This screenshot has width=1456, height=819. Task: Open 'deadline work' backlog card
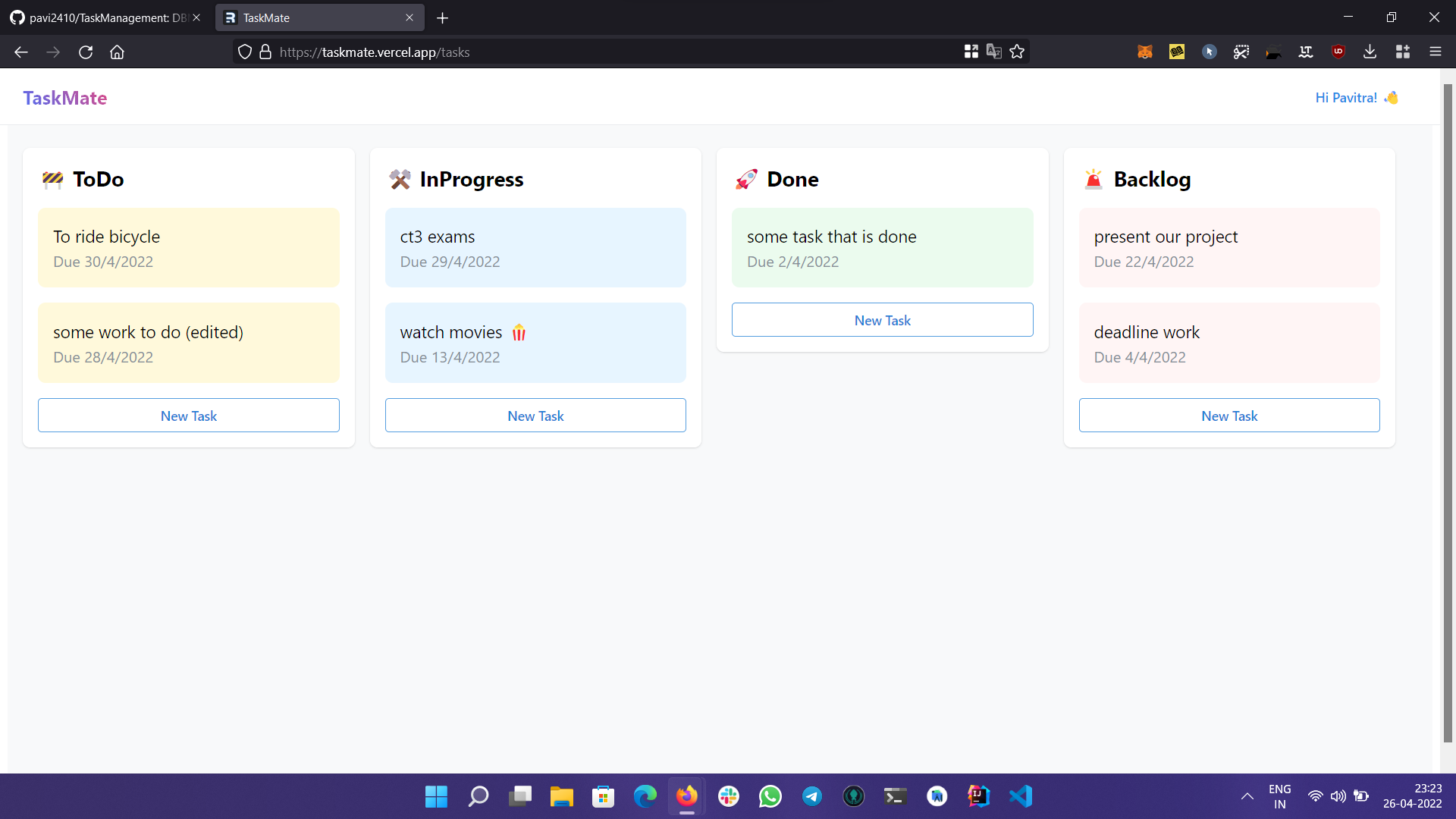click(x=1228, y=343)
